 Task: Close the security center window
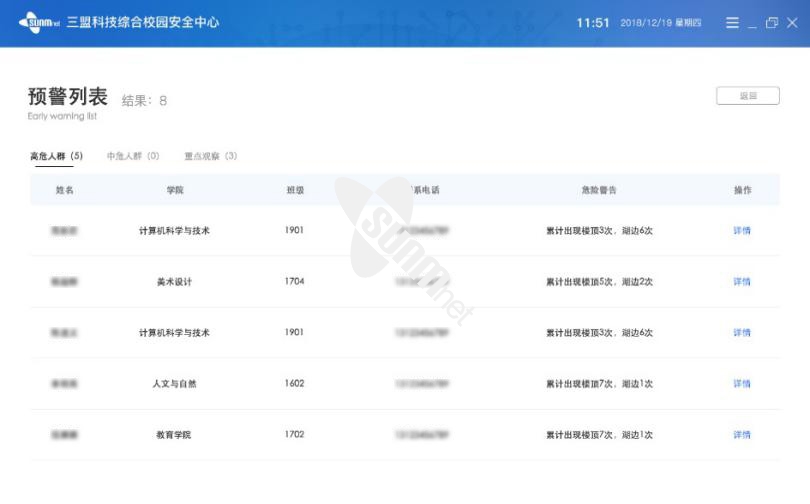pyautogui.click(x=792, y=23)
